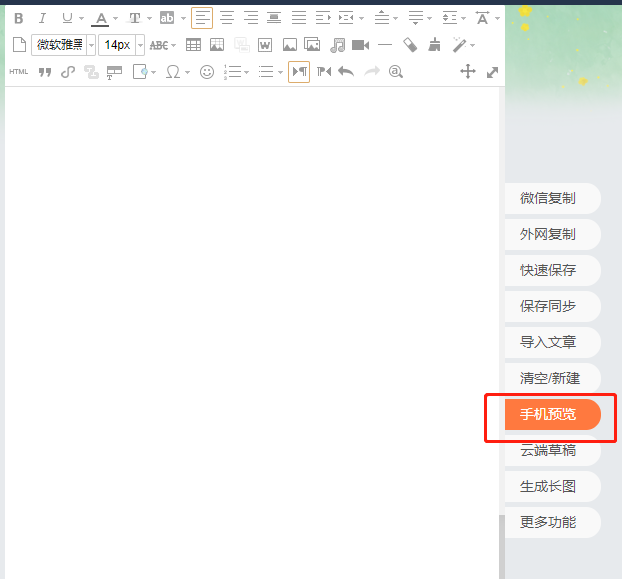Toggle justify text alignment

[x=299, y=18]
